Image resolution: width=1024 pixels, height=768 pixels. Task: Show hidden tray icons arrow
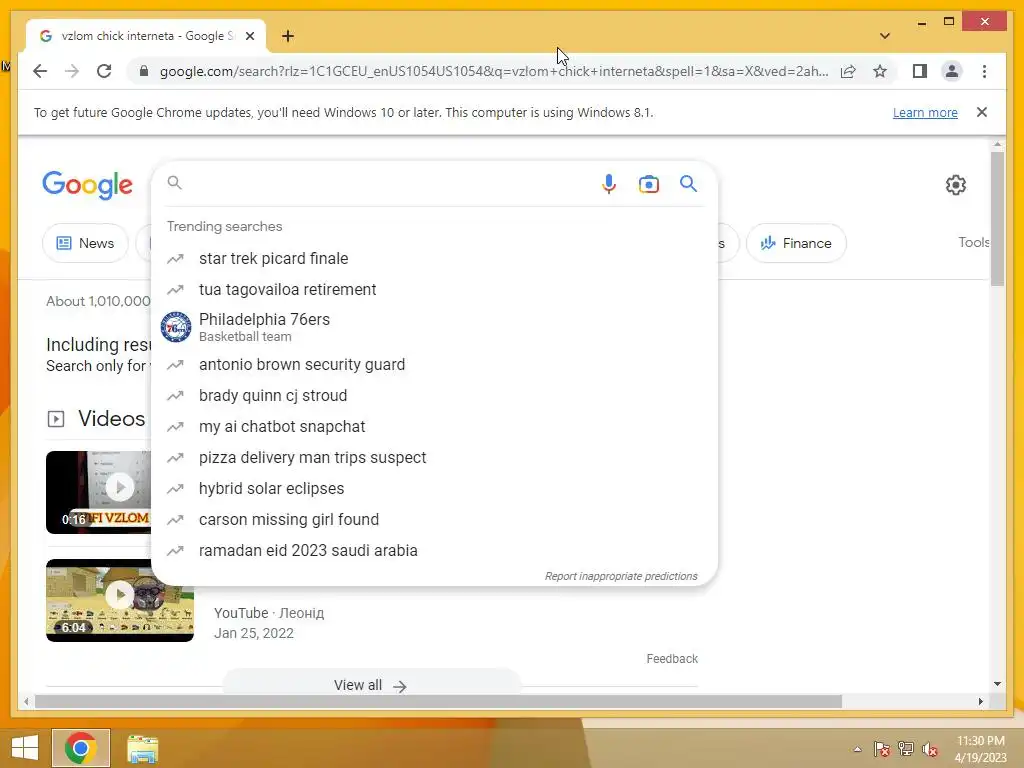[x=857, y=749]
